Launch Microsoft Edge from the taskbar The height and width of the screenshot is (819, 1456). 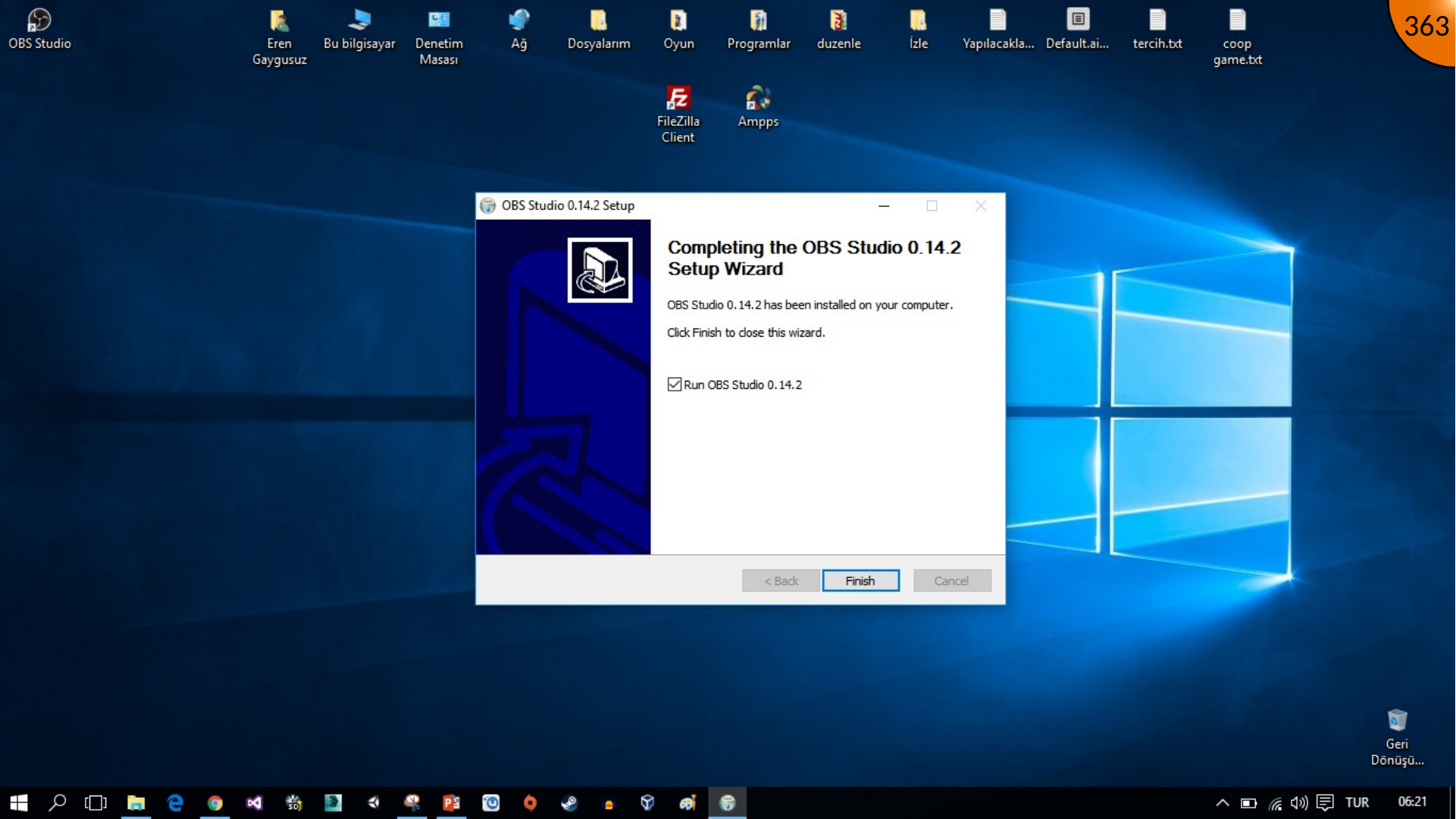[x=175, y=802]
